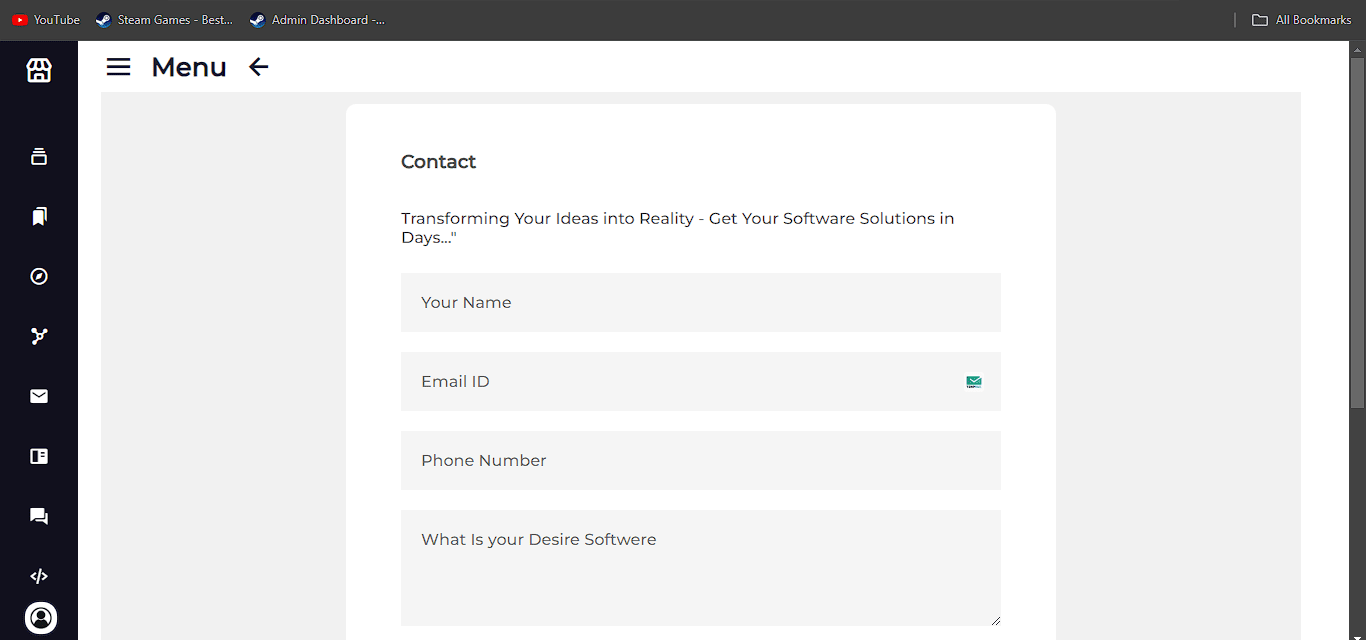Toggle the hamburger menu button
Viewport: 1366px width, 640px height.
click(x=118, y=67)
